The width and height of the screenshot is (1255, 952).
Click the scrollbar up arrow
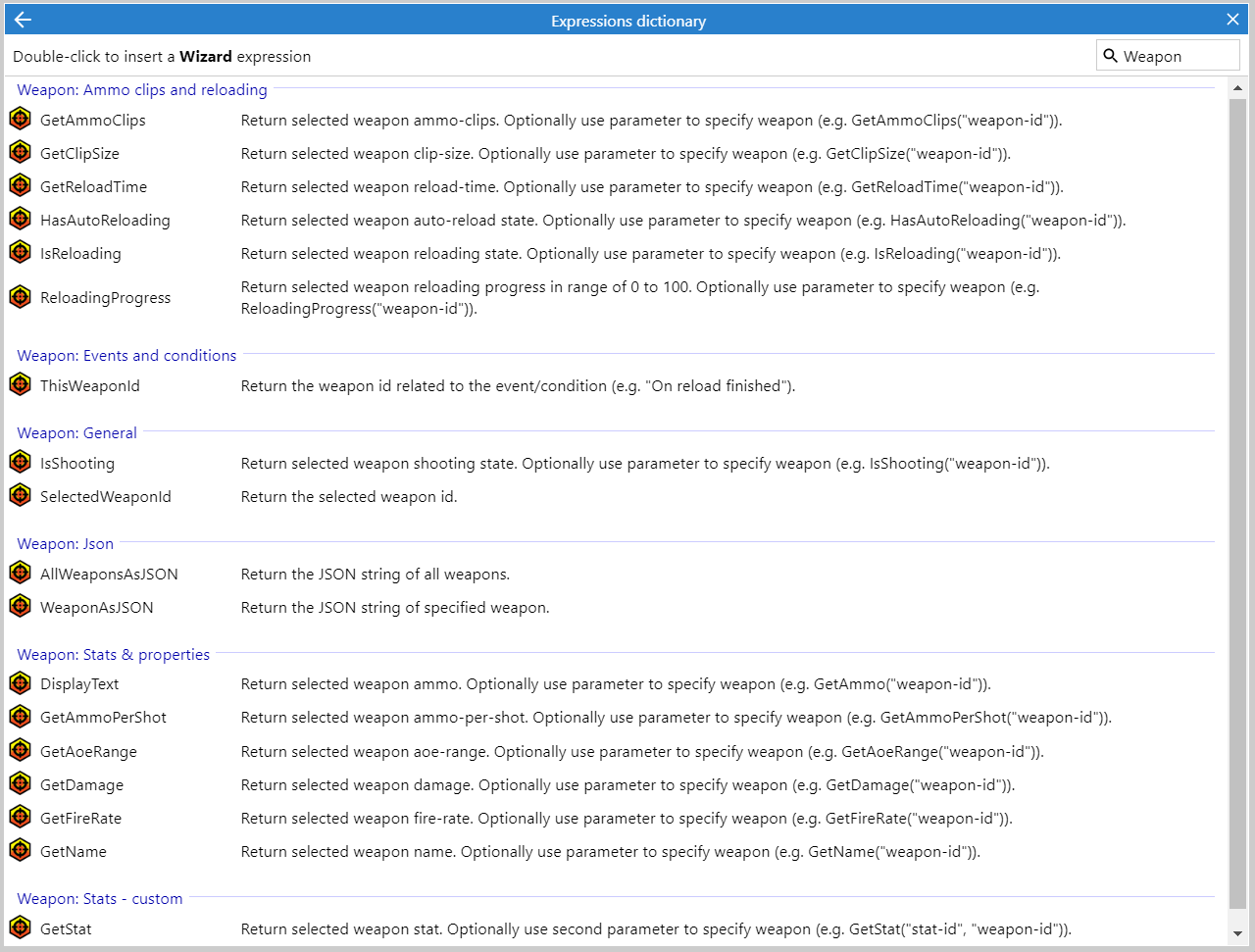[x=1237, y=88]
